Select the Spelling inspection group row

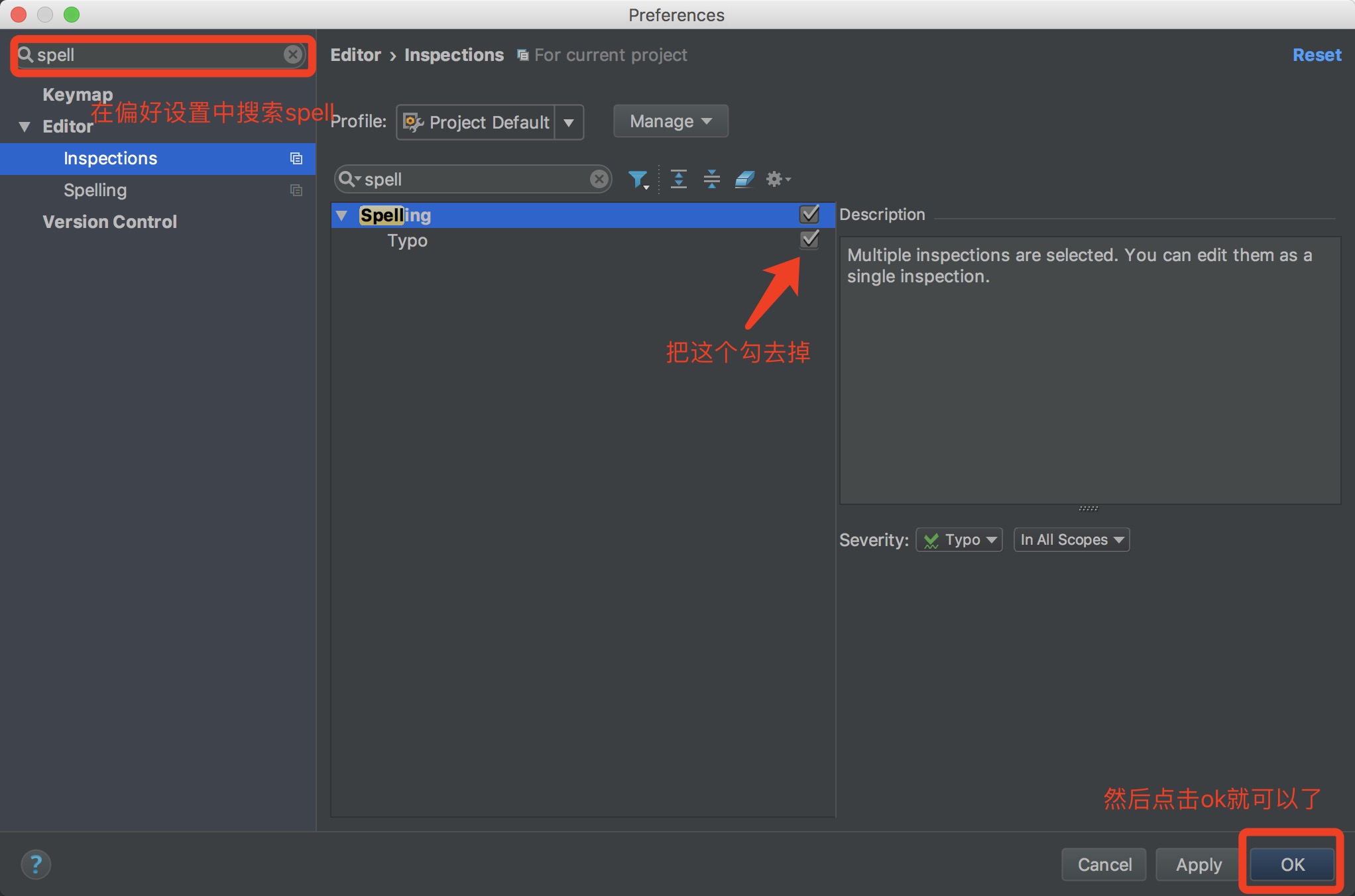[x=583, y=215]
